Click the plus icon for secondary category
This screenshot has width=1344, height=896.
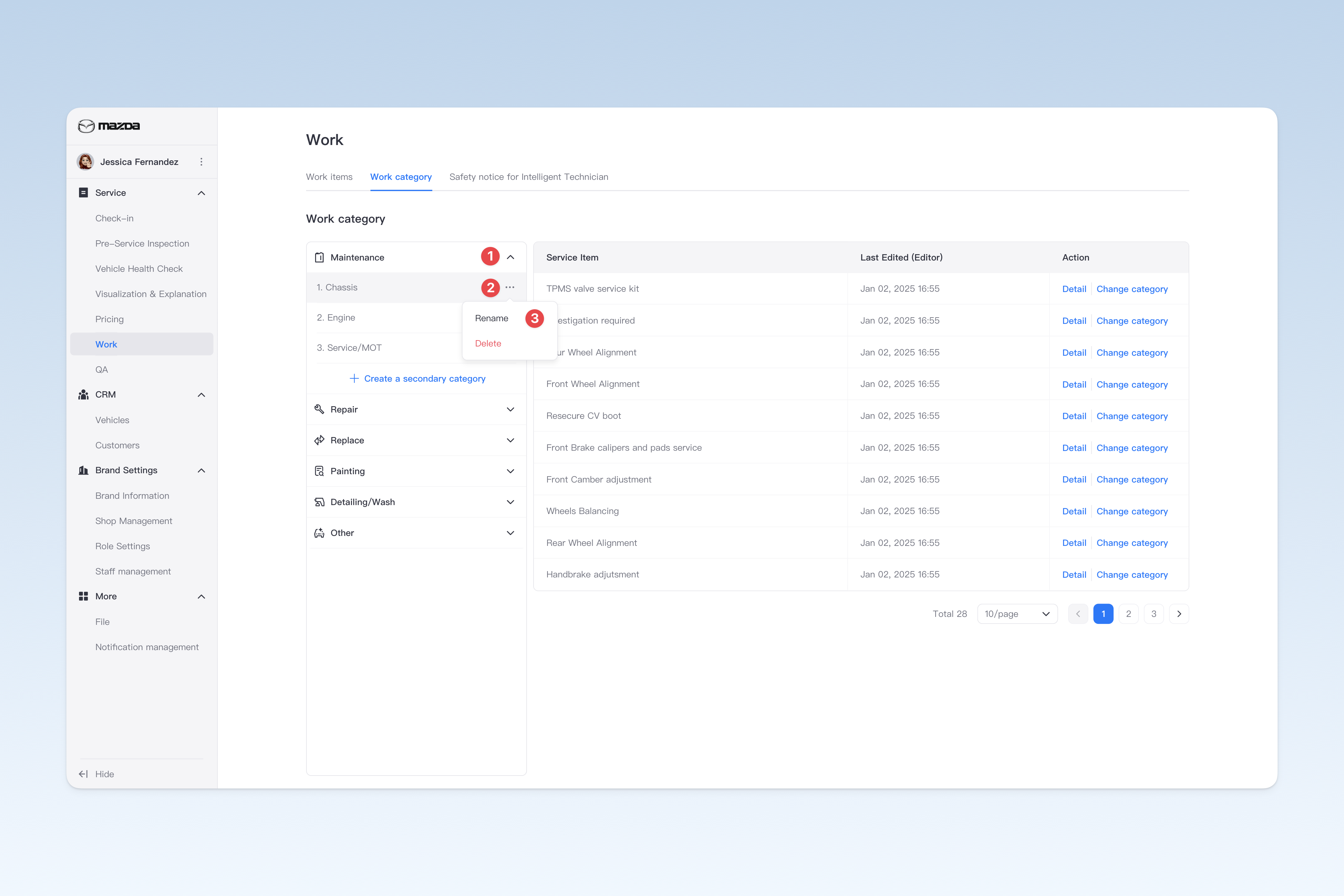point(355,378)
